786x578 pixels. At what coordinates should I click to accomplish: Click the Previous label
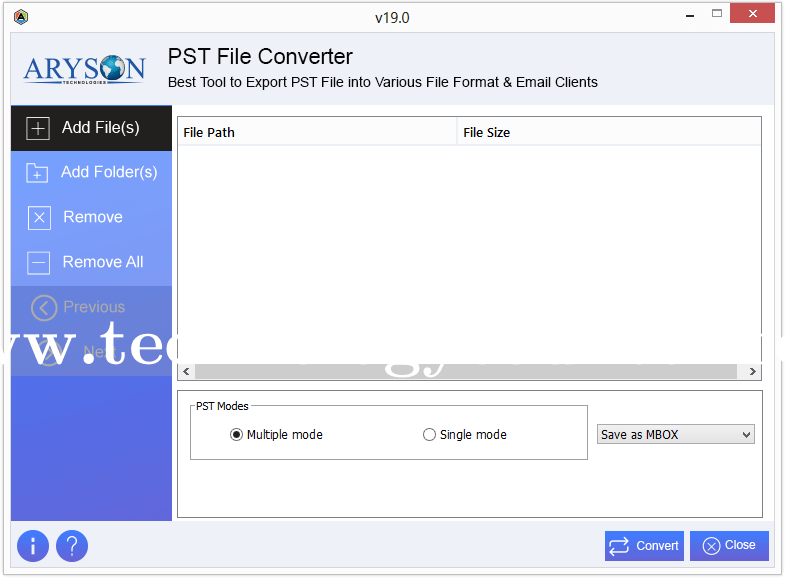tap(94, 307)
